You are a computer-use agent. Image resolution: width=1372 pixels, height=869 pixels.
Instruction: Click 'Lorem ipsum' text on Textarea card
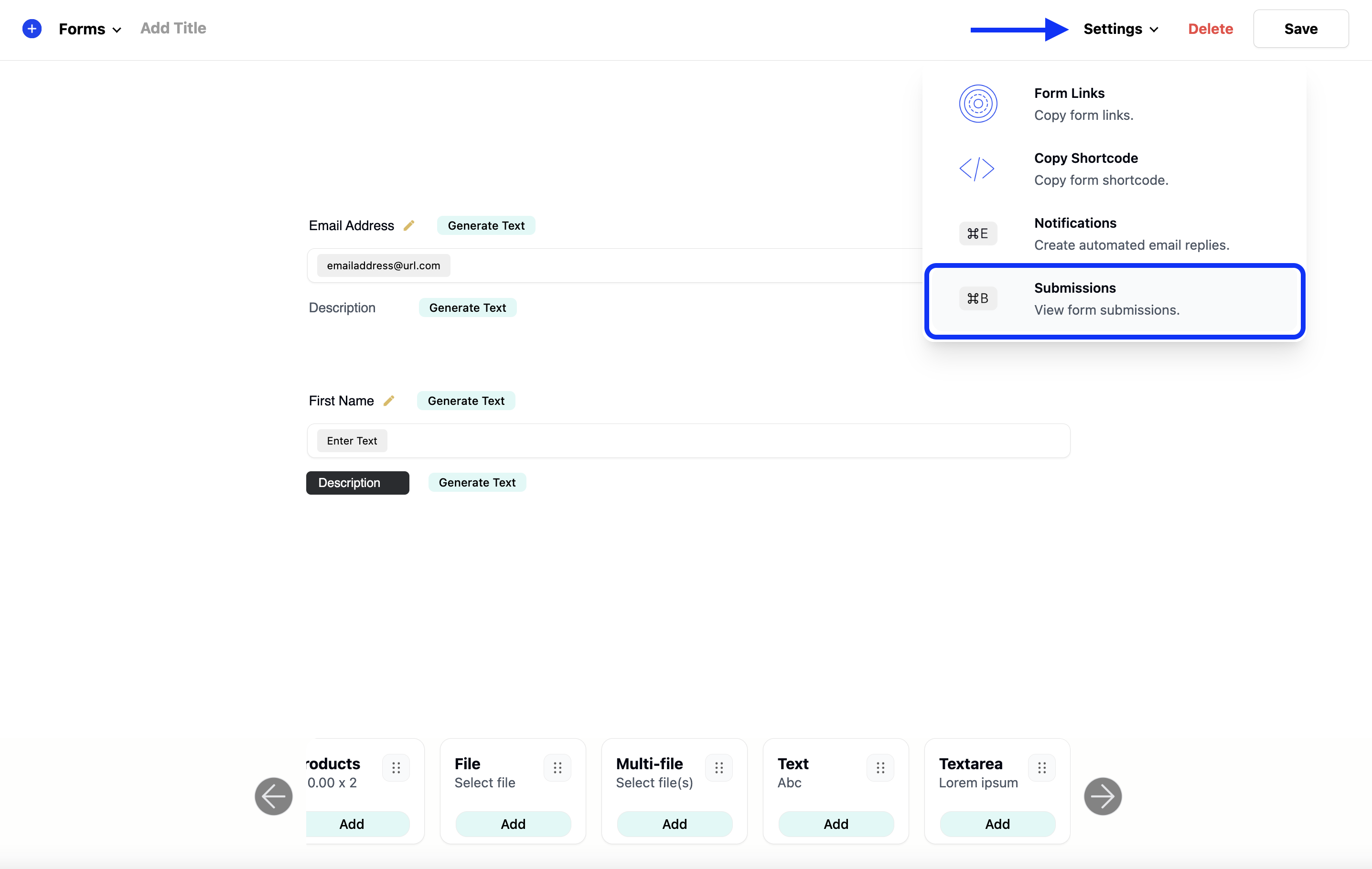click(978, 783)
